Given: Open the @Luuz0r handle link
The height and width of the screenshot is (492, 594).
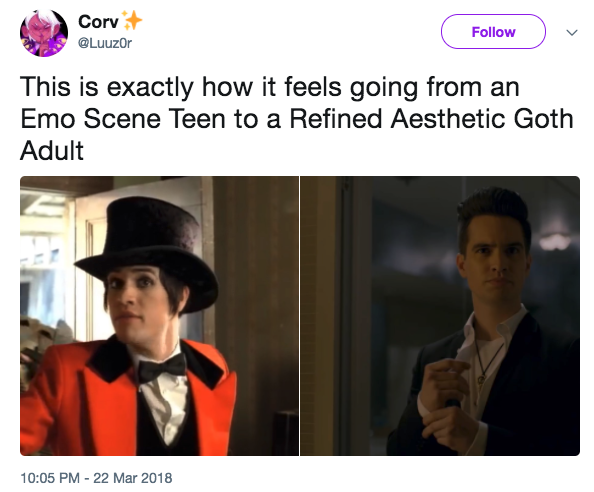Looking at the screenshot, I should coord(105,43).
